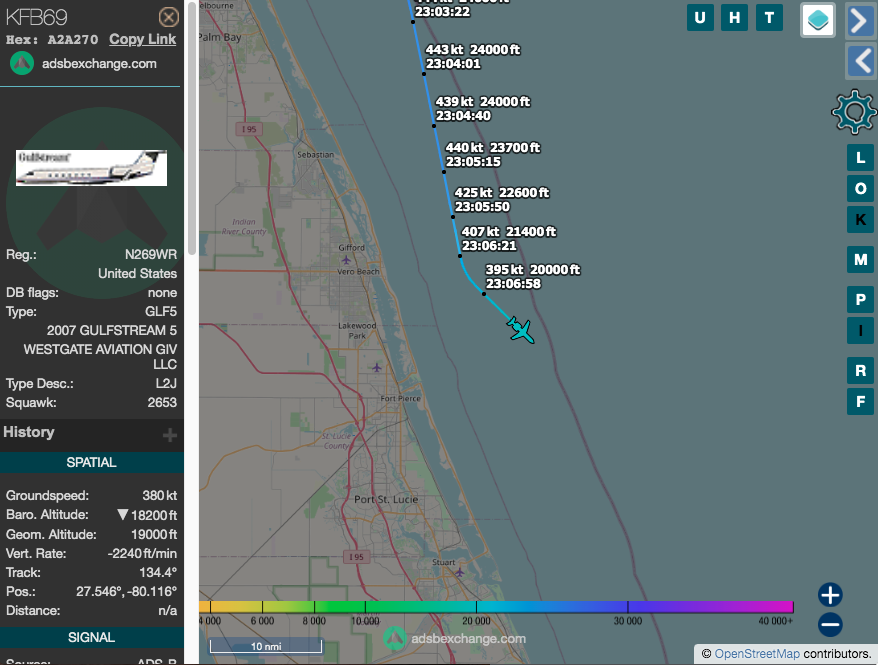Toggle the M button on map
The height and width of the screenshot is (665, 878).
(860, 260)
